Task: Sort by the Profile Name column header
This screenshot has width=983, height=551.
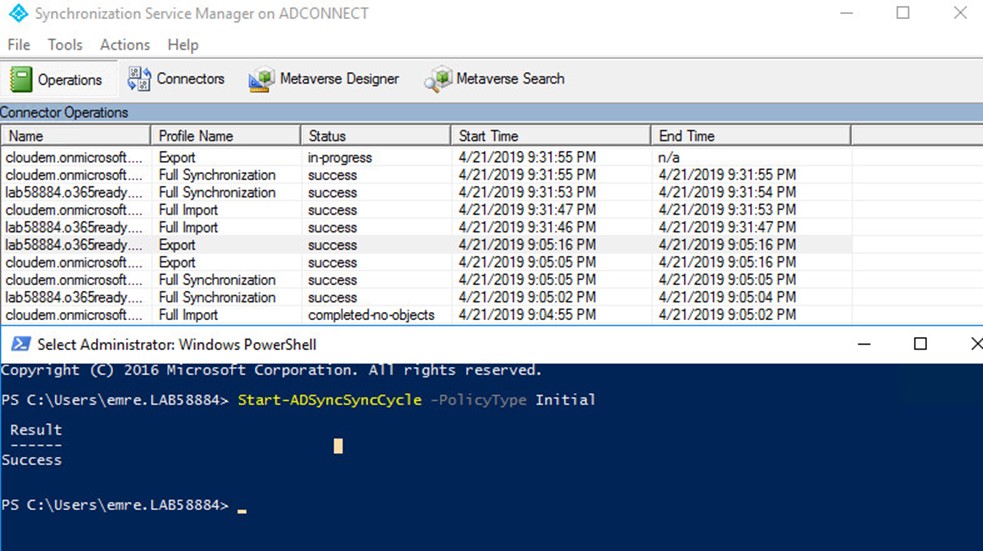Action: 226,135
